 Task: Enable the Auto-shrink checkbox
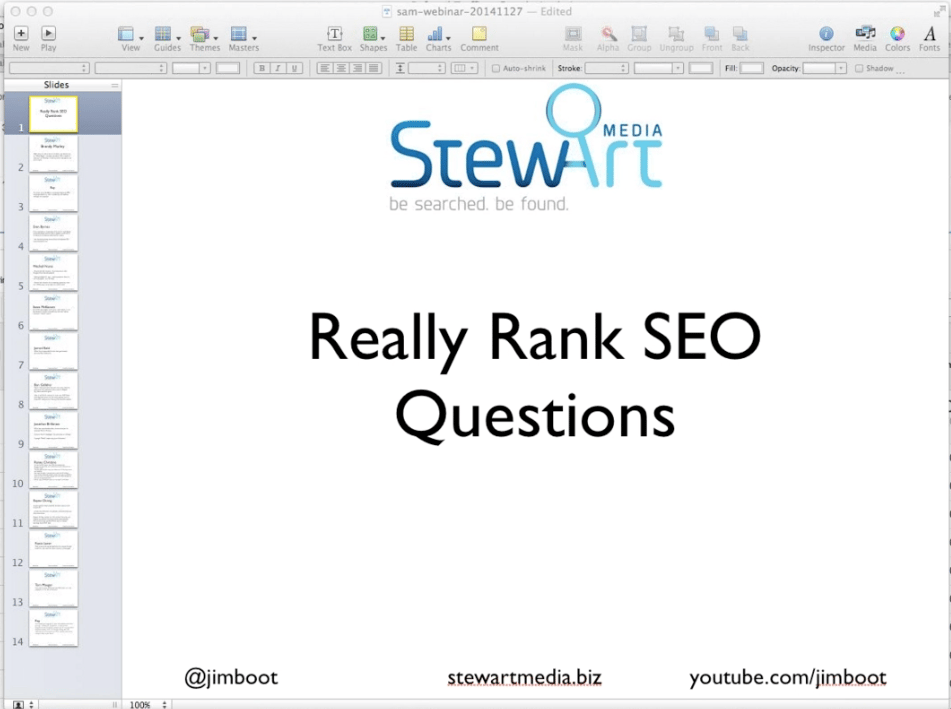[x=496, y=69]
